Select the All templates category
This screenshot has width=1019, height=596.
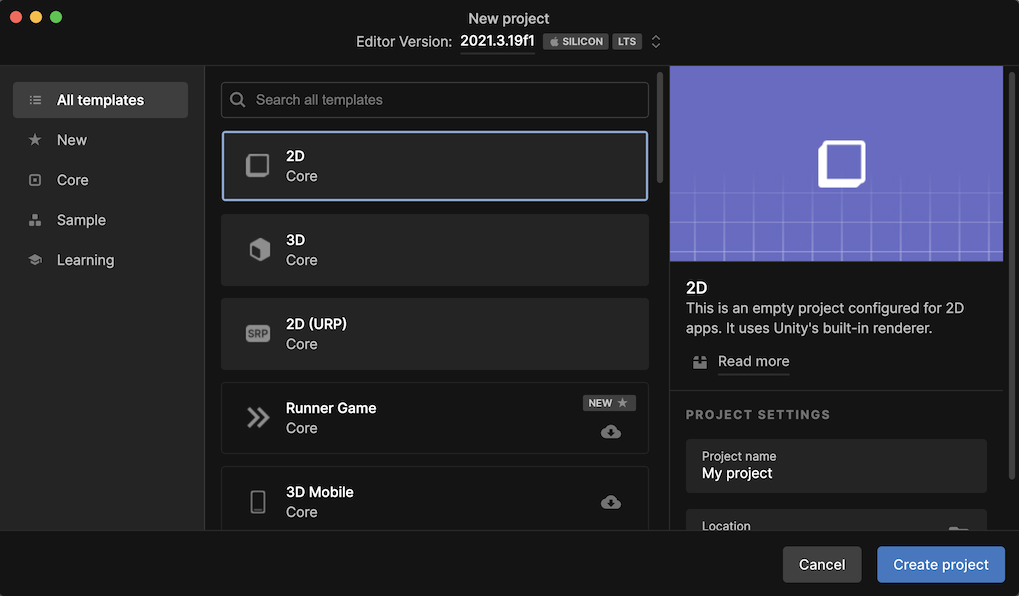click(x=100, y=100)
